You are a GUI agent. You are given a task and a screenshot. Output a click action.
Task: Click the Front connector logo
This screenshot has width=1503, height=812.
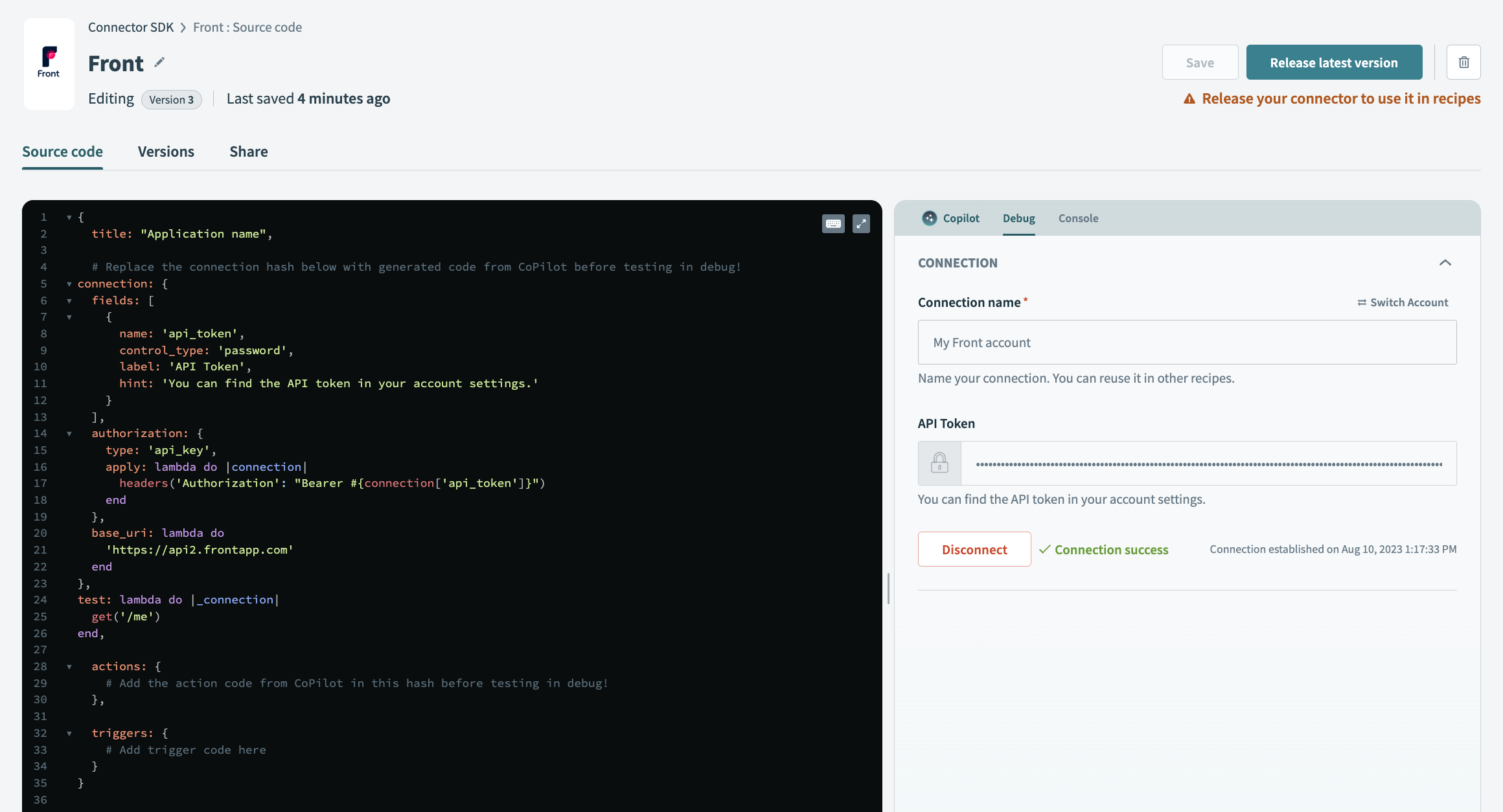[x=49, y=63]
